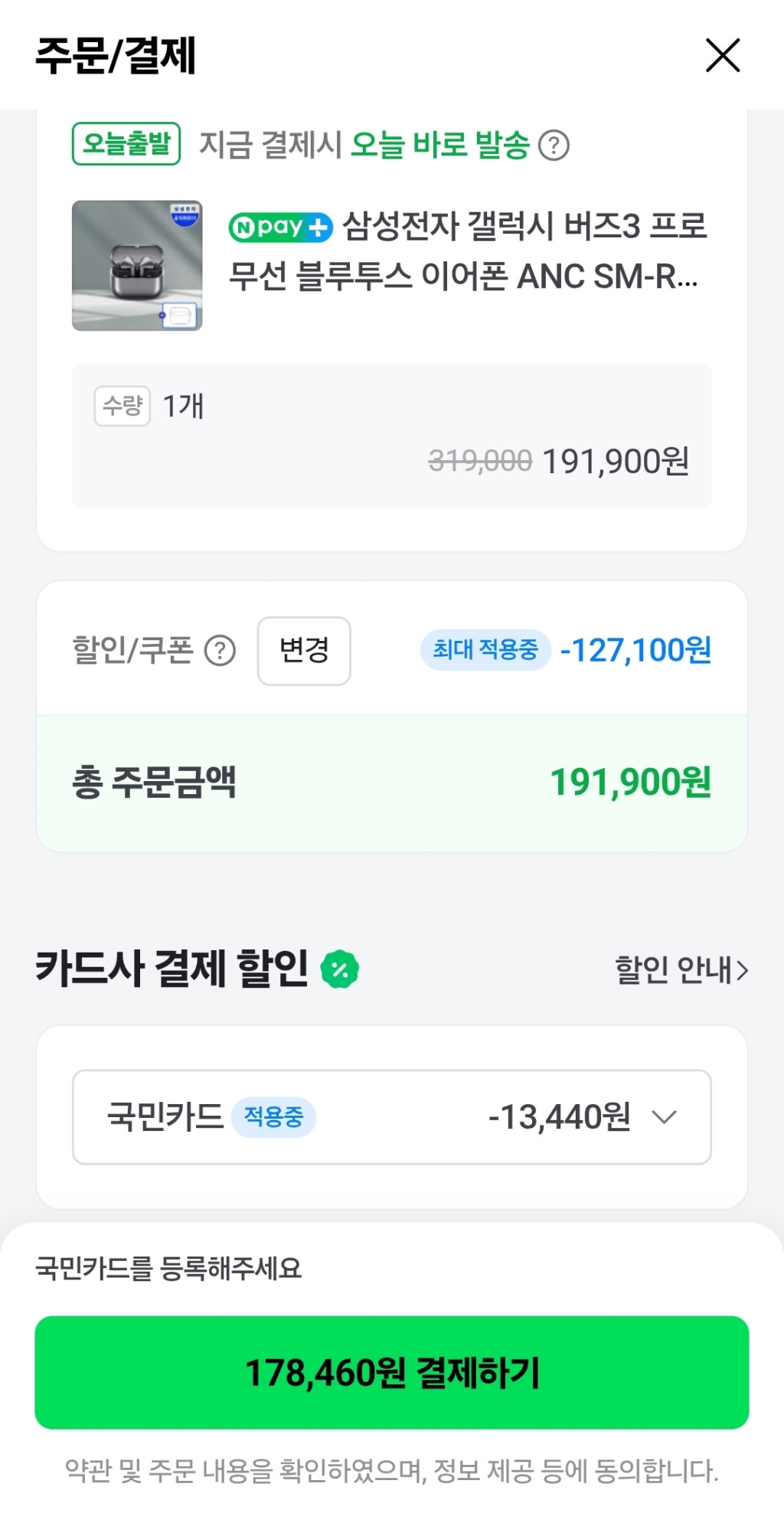The image size is (784, 1536).
Task: Tap the 최대 적용중 badge
Action: pos(485,650)
